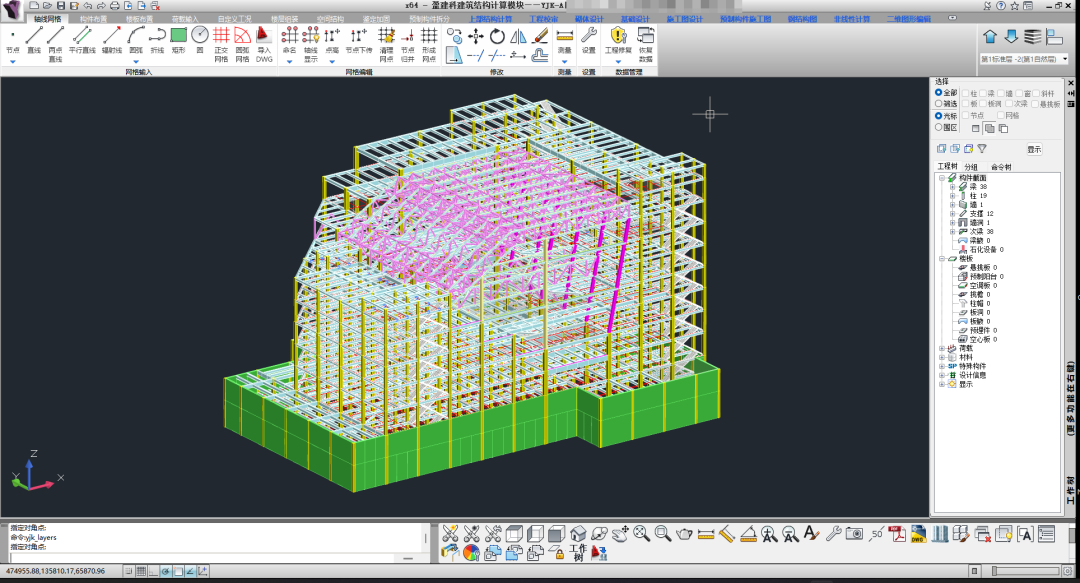
Task: Click the 形成网点 form grid points icon
Action: coord(429,45)
